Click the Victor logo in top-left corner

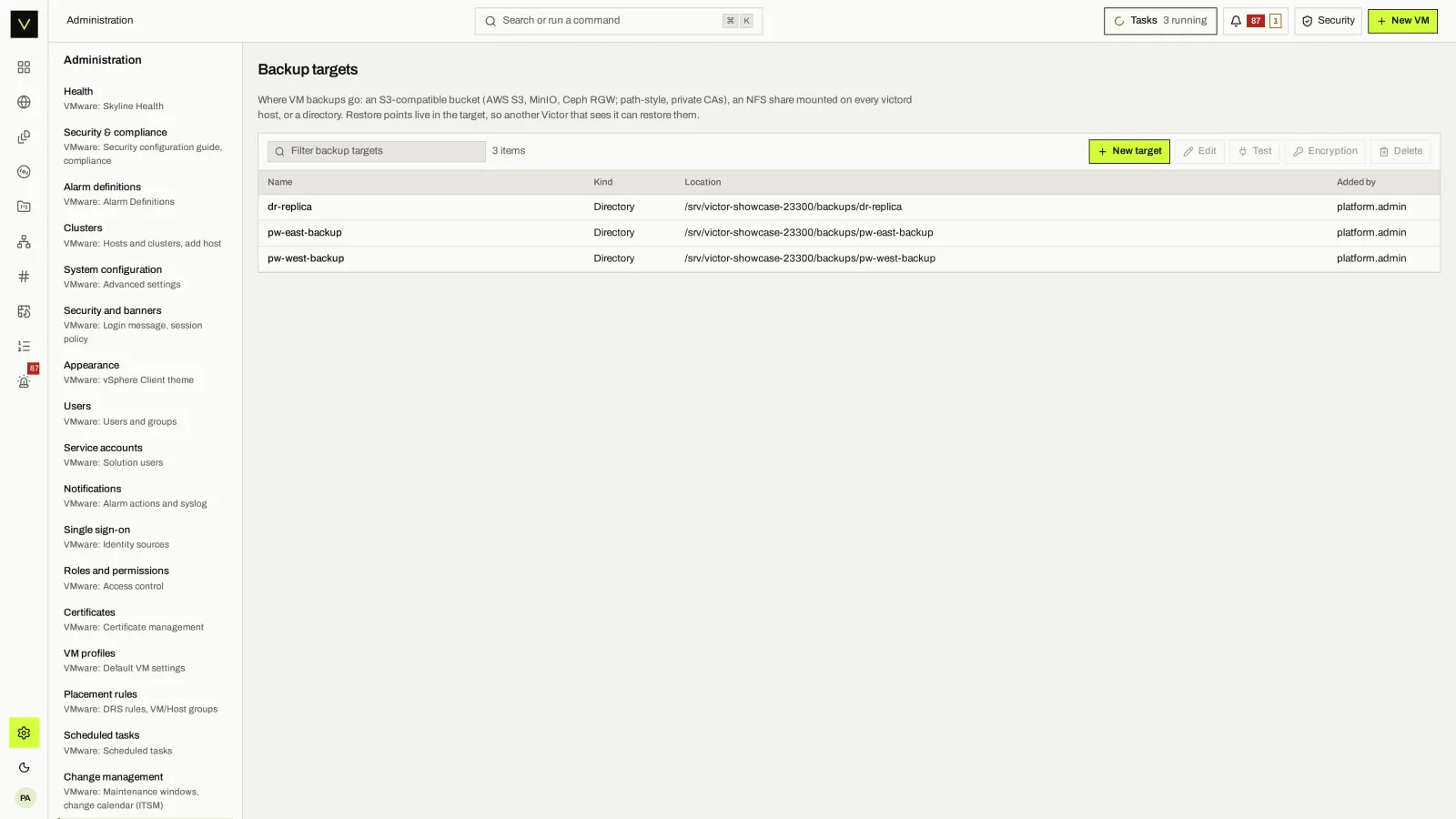pos(24,24)
